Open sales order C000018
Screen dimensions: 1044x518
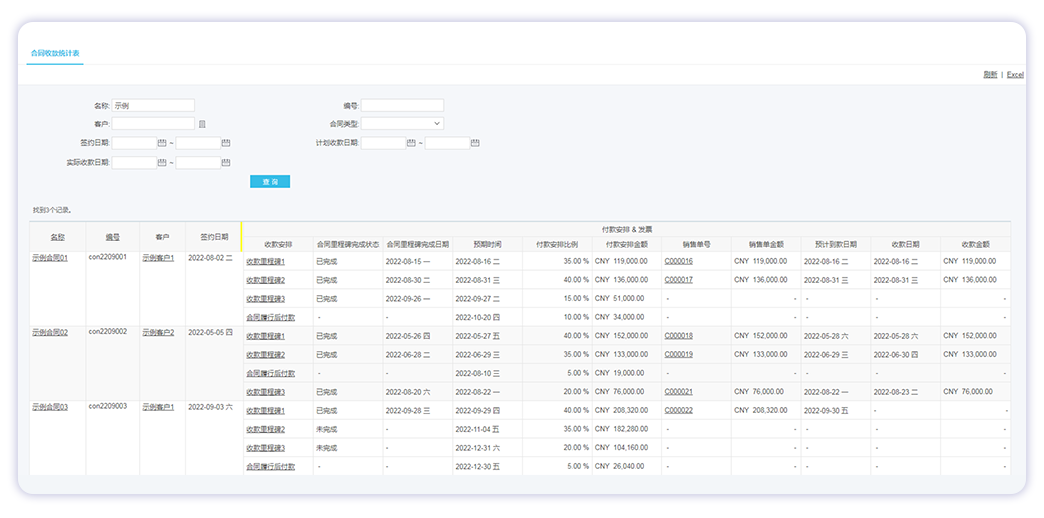click(679, 336)
